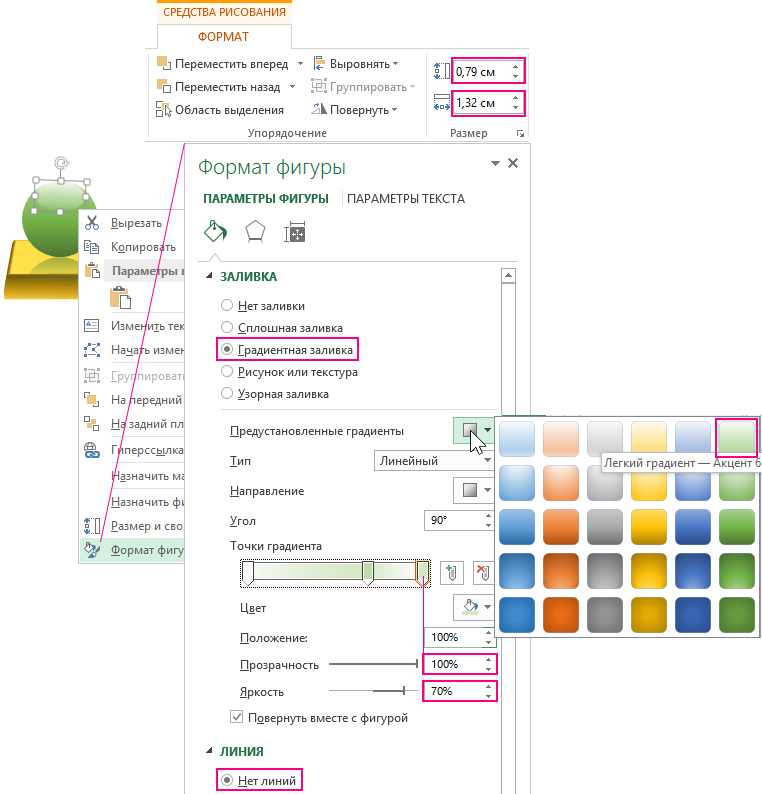The image size is (762, 794).
Task: Open the Effects pentagon tab
Action: click(255, 232)
